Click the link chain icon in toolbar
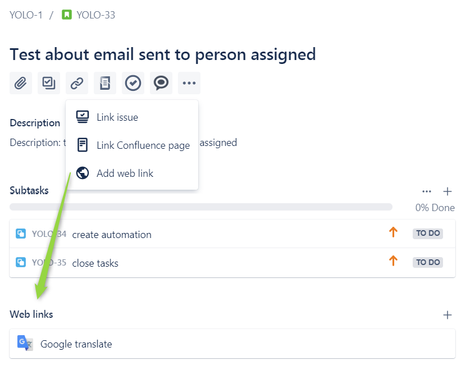 [77, 83]
